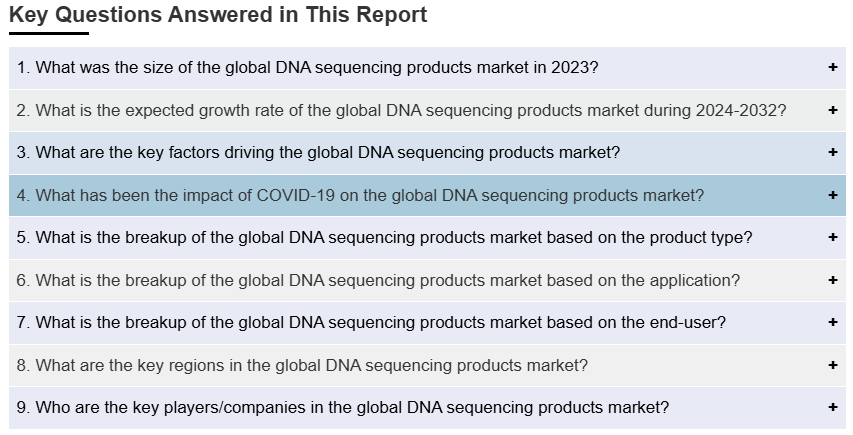853x435 pixels.
Task: Open the breakup based on end-user row
Action: click(x=427, y=322)
